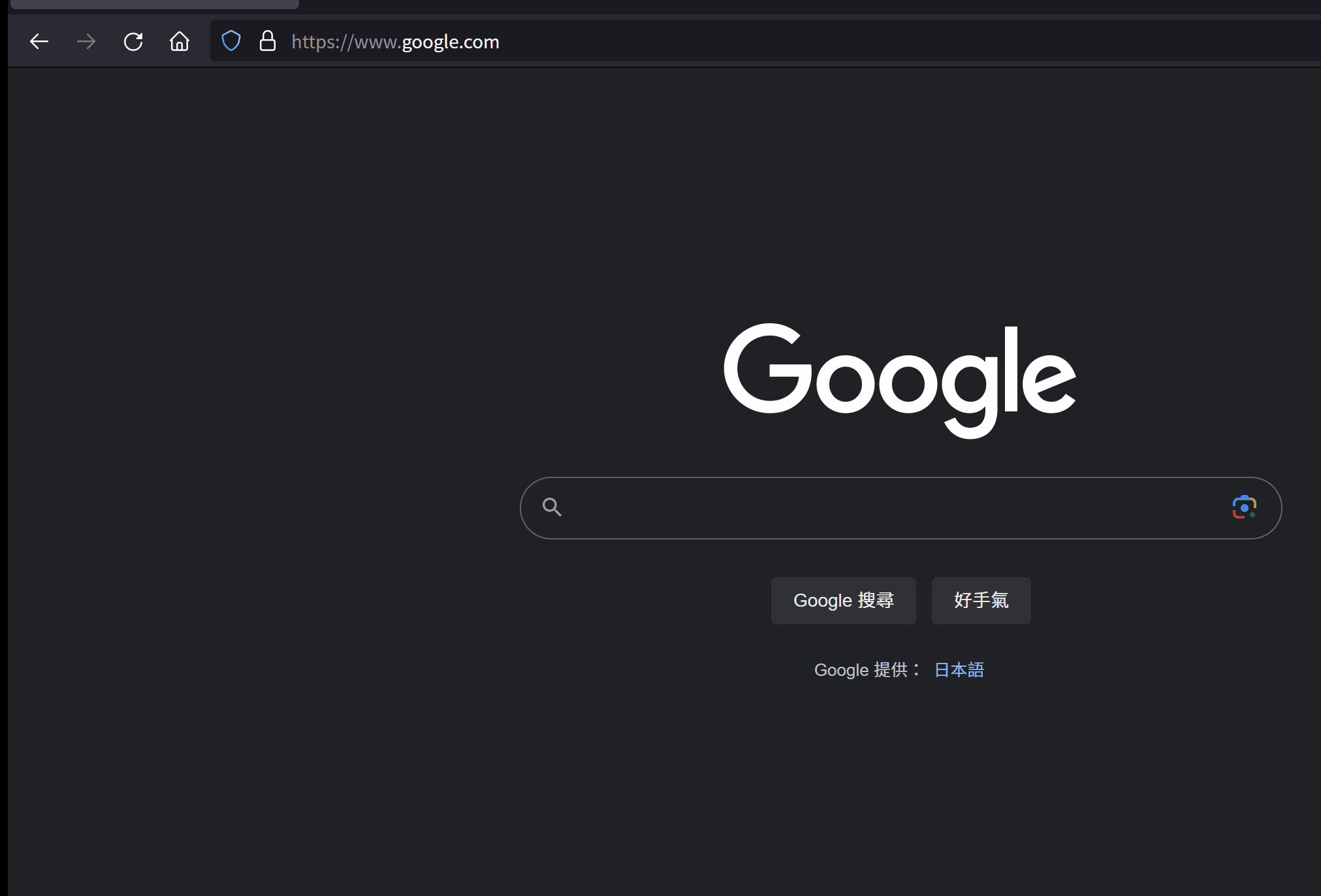1321x896 pixels.
Task: Click the forward navigation arrow
Action: coord(86,41)
